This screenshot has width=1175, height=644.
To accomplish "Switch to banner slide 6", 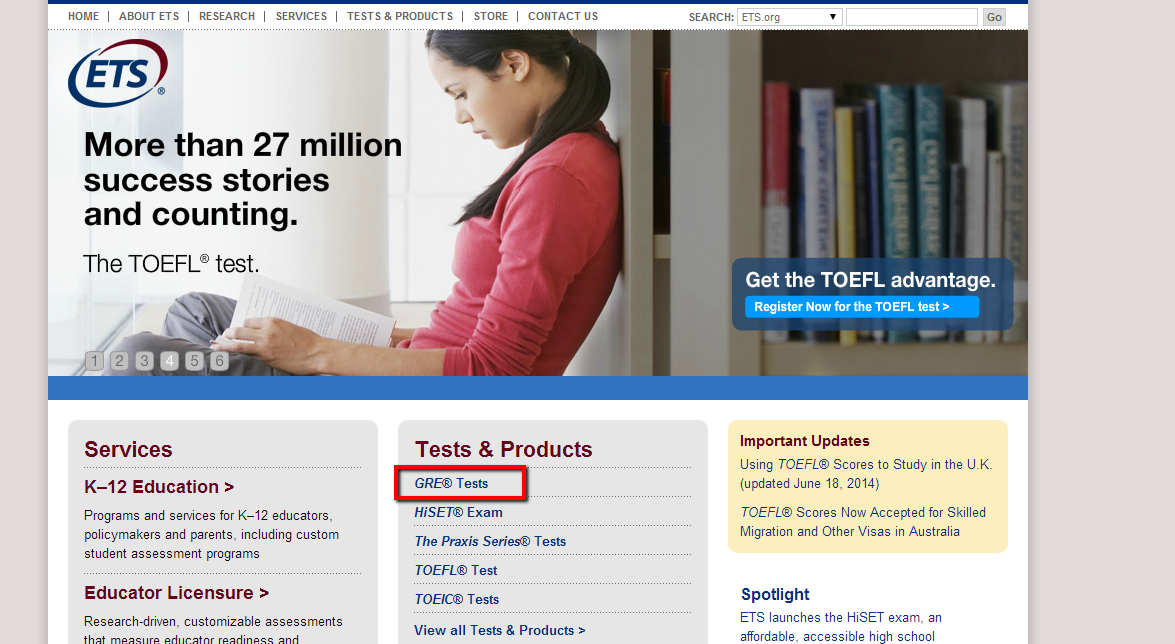I will pos(220,361).
